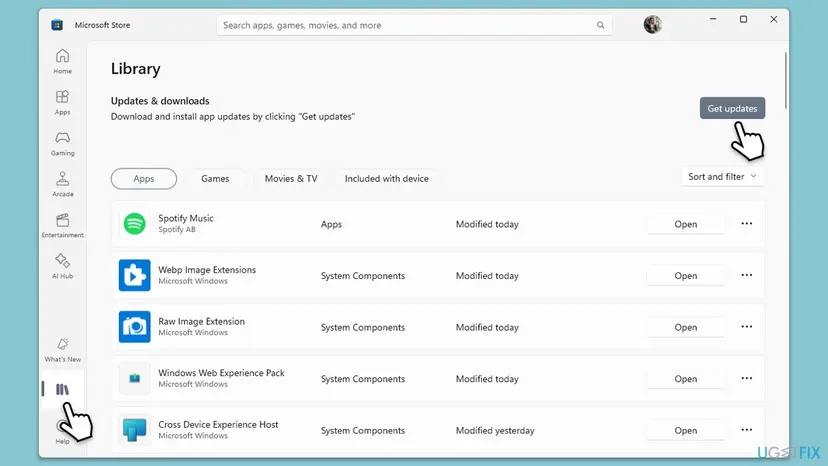Open Spotify Music with its Open button
This screenshot has height=466, width=828.
click(685, 224)
